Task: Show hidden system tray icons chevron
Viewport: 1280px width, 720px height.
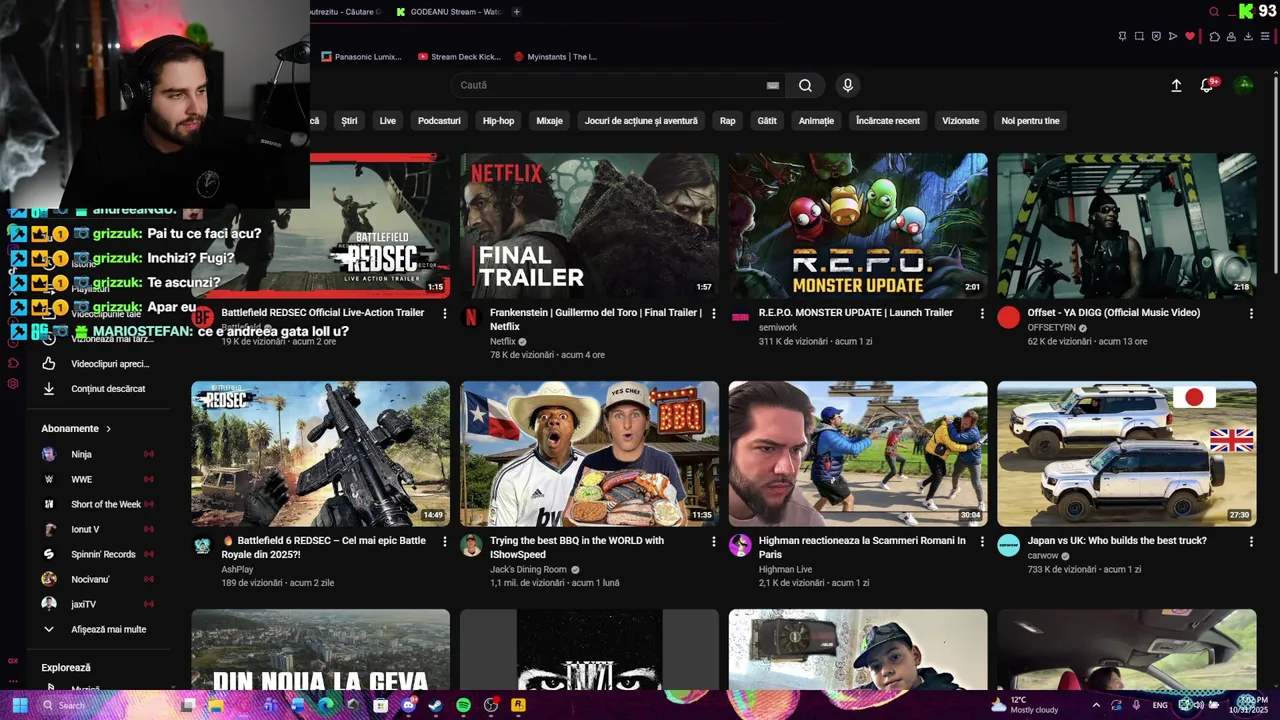Action: tap(1096, 705)
